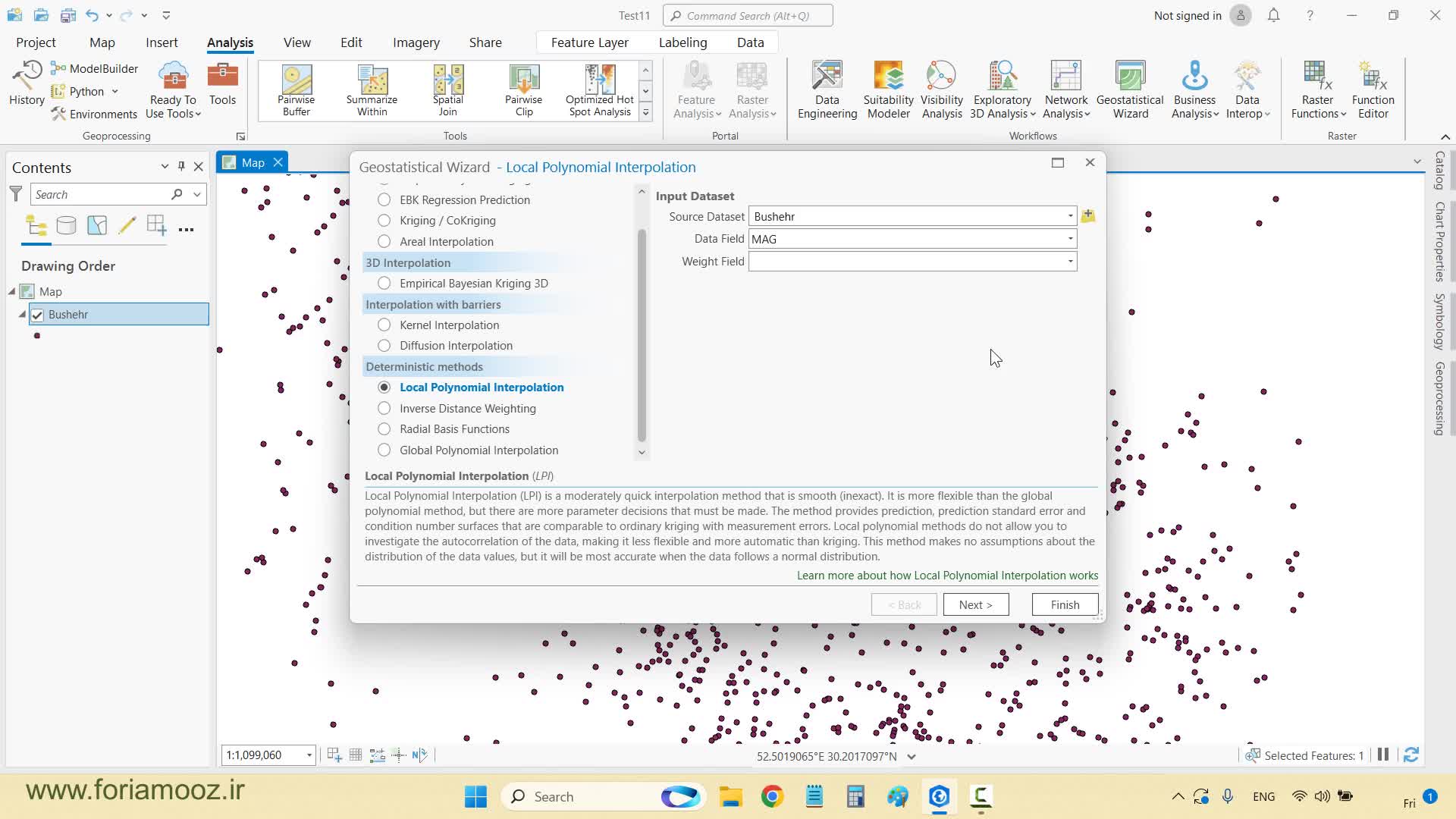Expand the Weight Field dropdown

(1070, 262)
